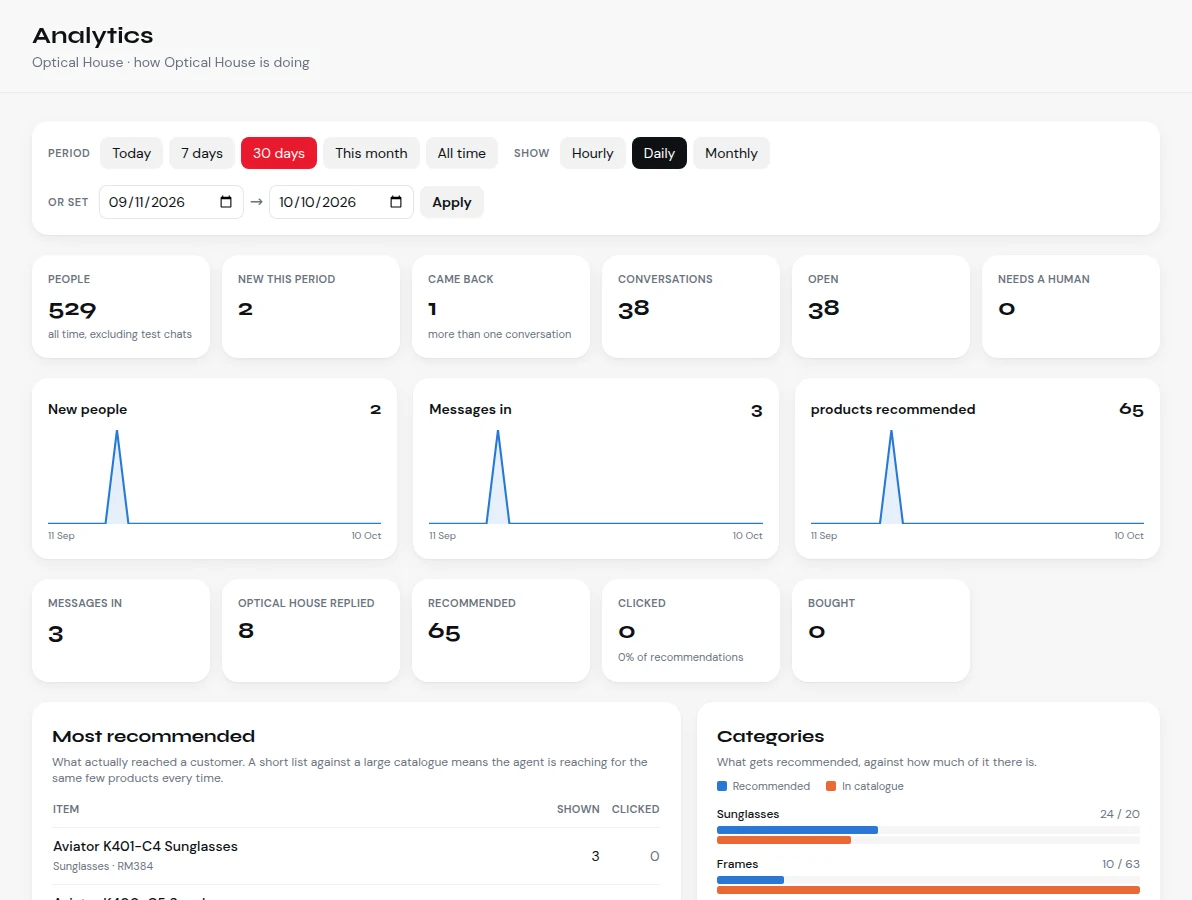Click the Sunglasses category label
The width and height of the screenshot is (1192, 900).
(748, 814)
